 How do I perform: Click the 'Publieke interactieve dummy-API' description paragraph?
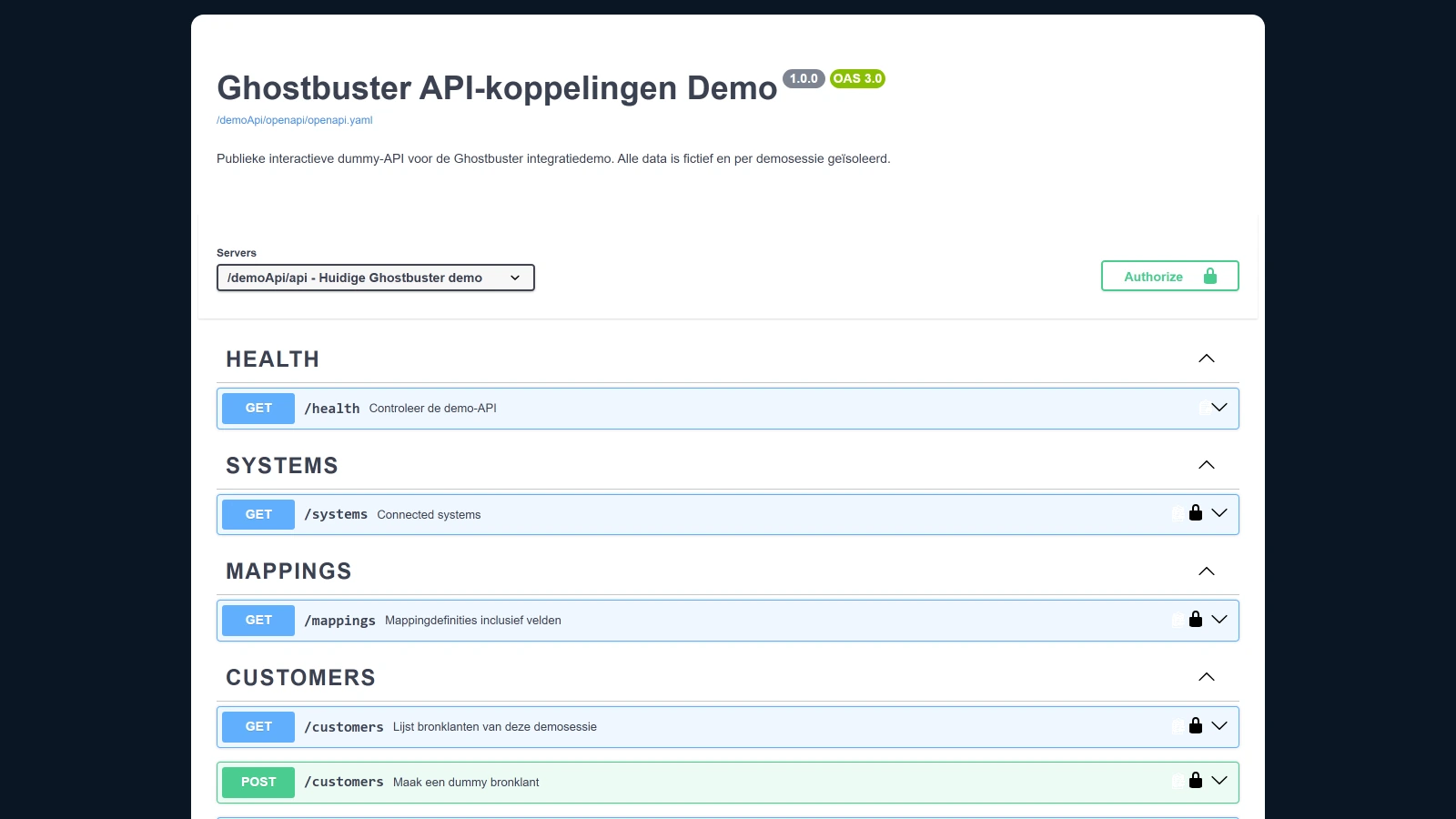click(553, 159)
